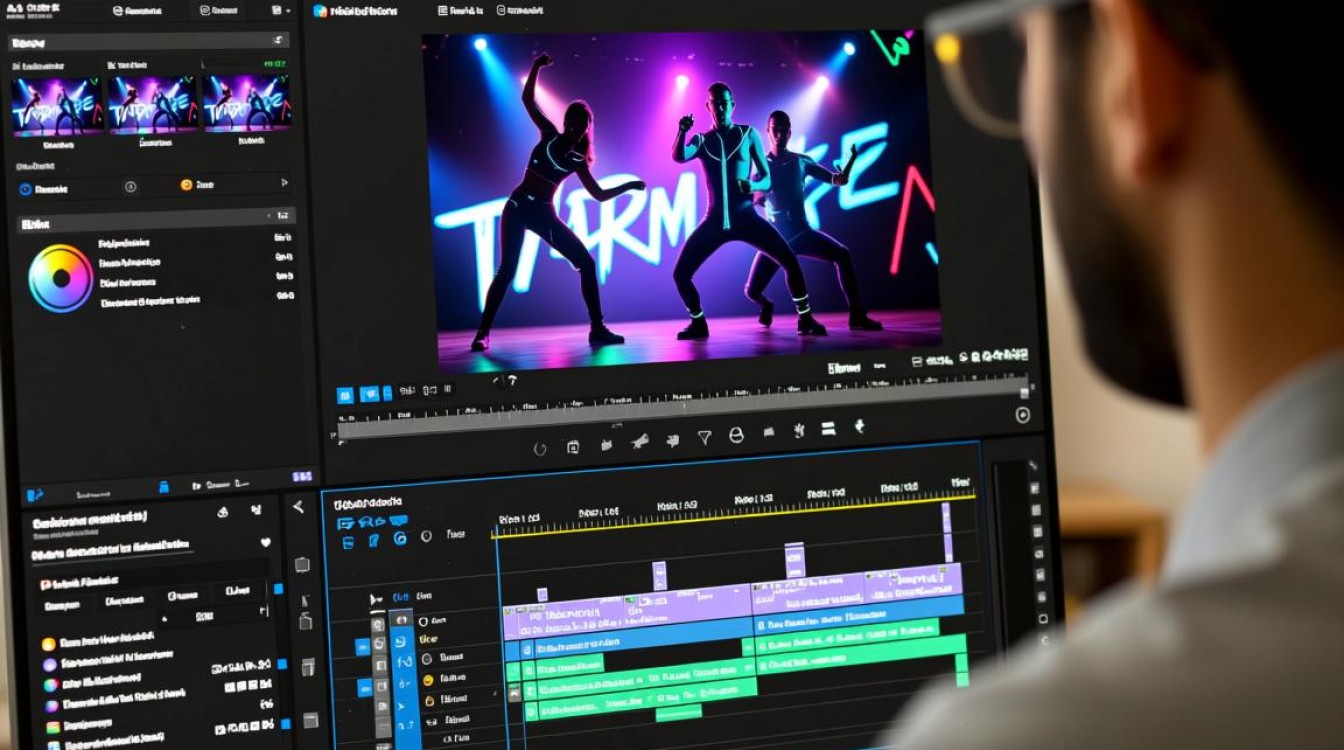Click the colorful app logo tab above preview
Screen dimensions: 1344x750
pos(320,11)
